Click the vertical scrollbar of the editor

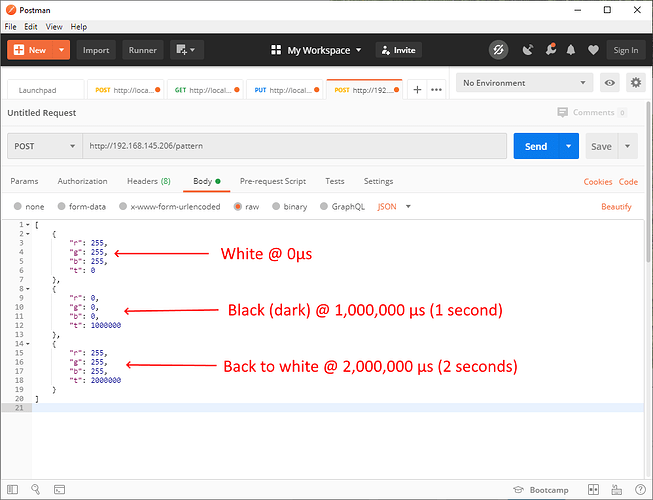point(648,182)
